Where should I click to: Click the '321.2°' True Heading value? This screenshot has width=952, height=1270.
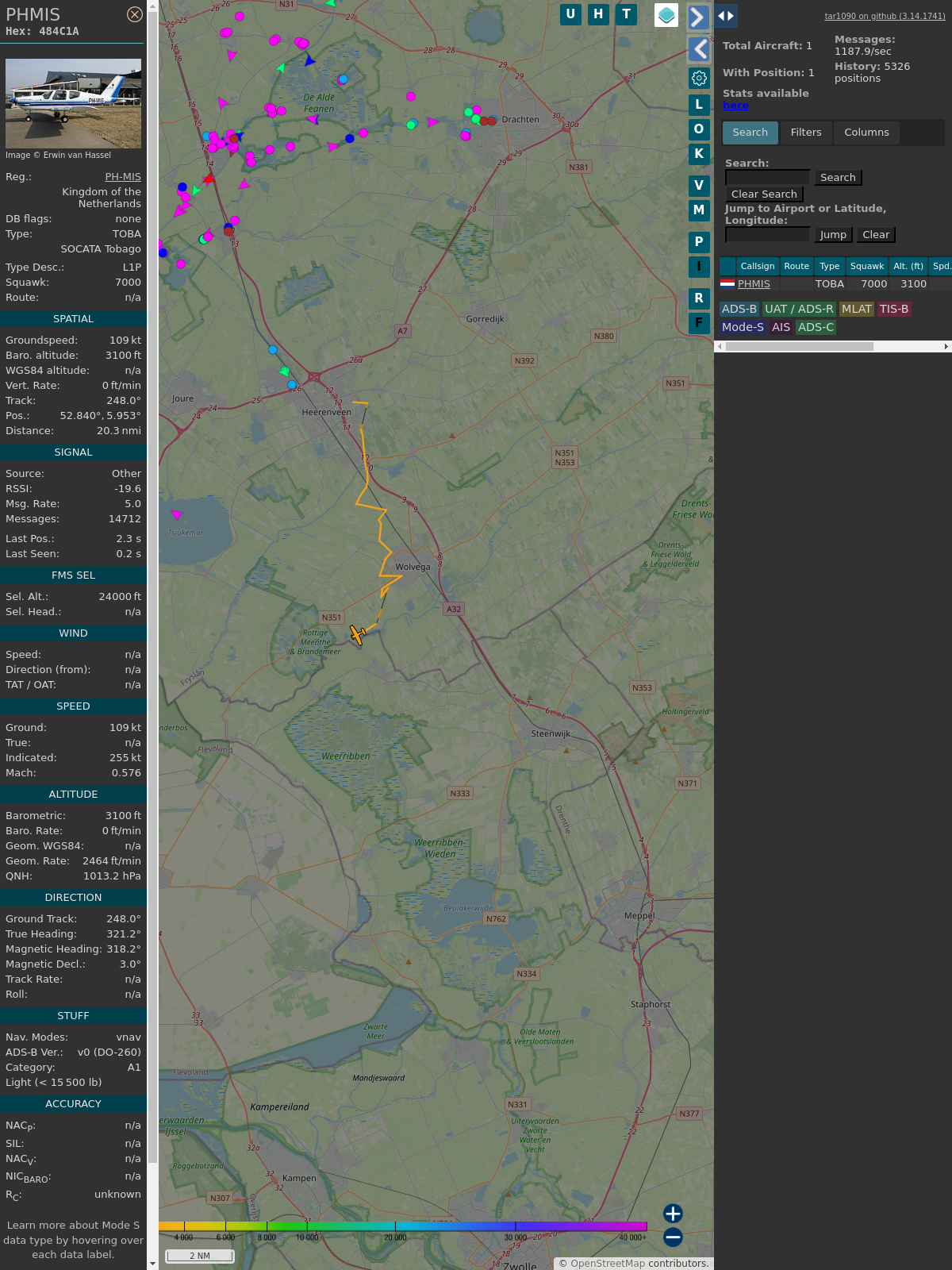(x=124, y=934)
